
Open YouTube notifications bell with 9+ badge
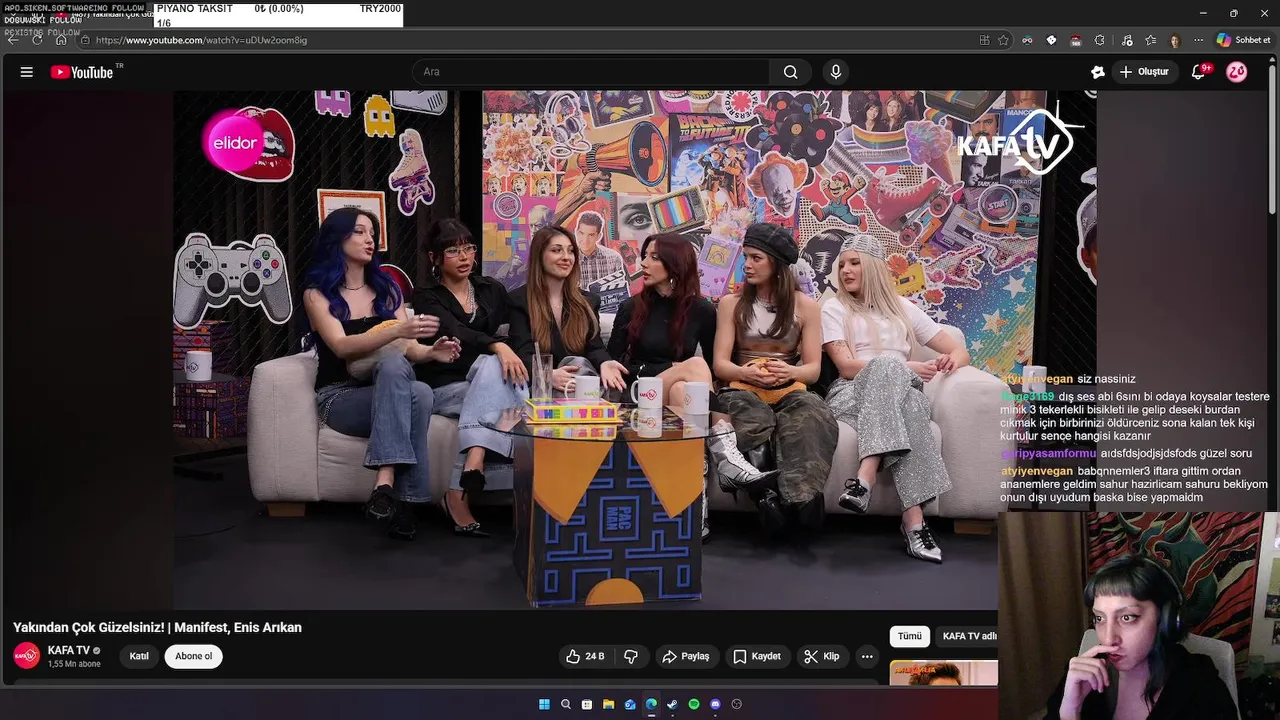(1199, 72)
